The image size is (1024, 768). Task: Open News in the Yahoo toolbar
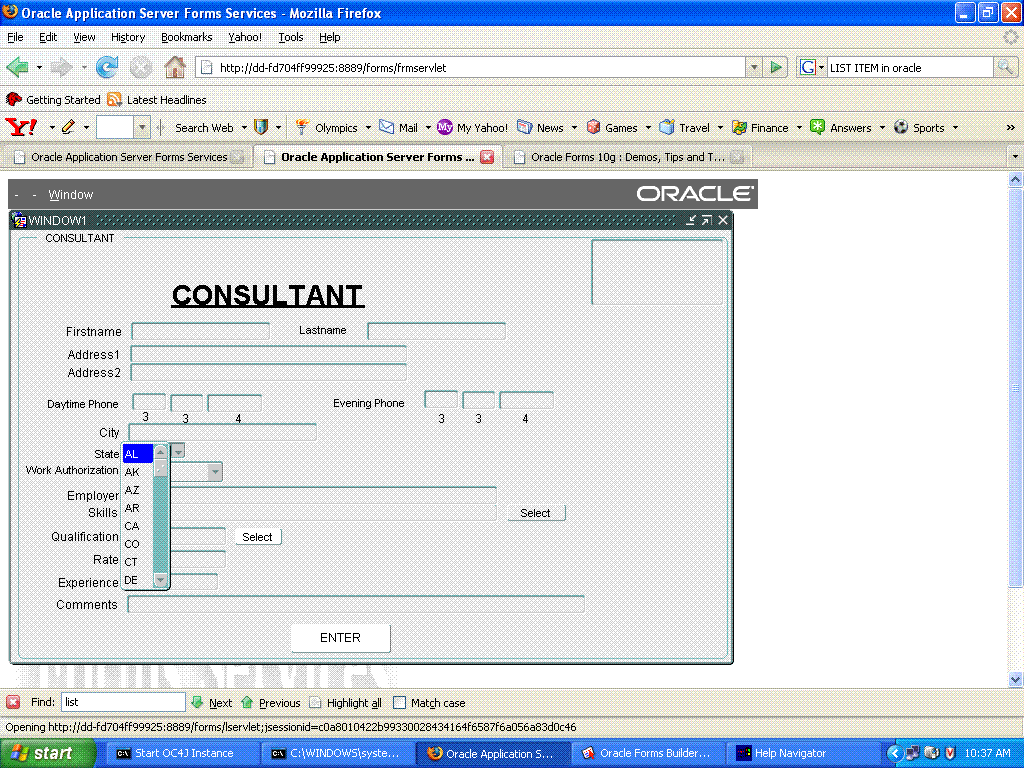point(540,127)
